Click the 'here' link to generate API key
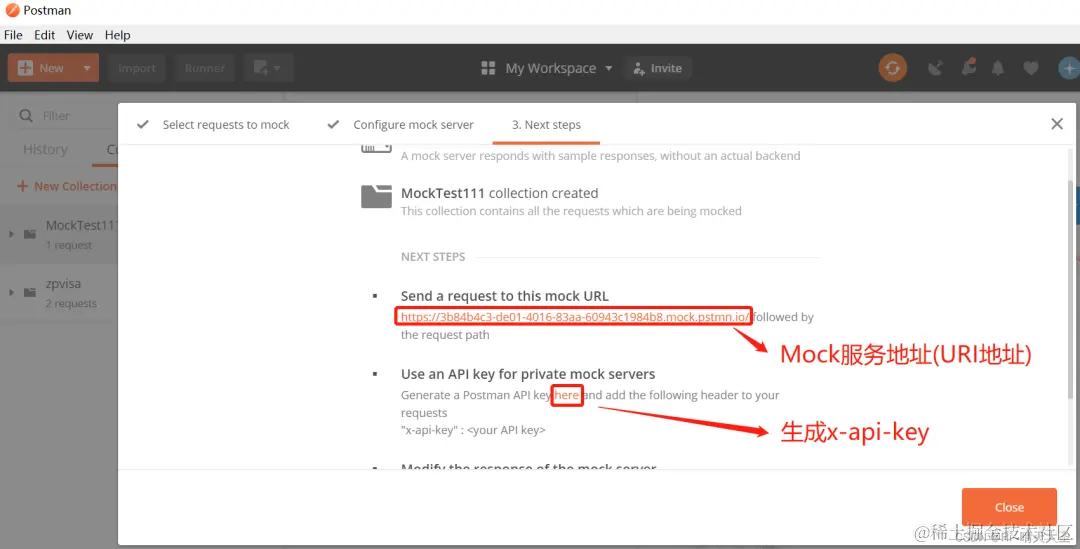Image resolution: width=1080 pixels, height=549 pixels. (567, 395)
